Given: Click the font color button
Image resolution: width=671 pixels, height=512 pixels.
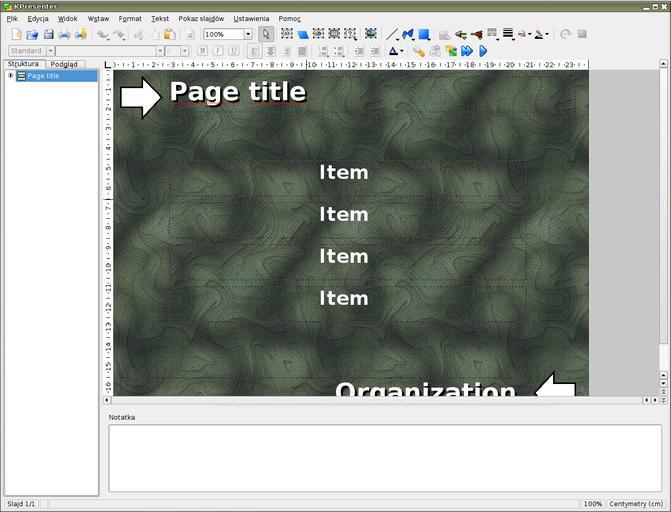Looking at the screenshot, I should 394,50.
